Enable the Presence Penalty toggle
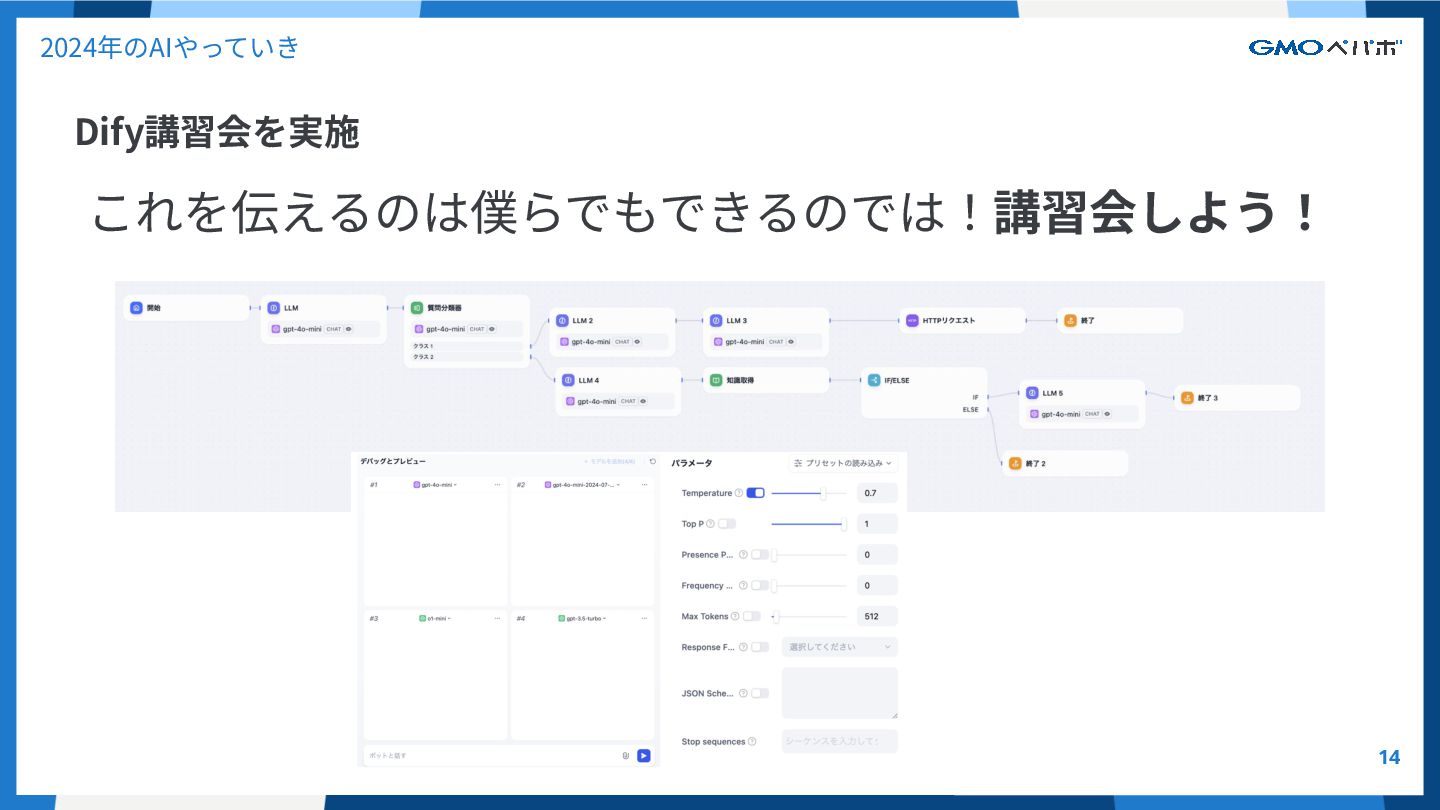The height and width of the screenshot is (810, 1440). click(760, 555)
